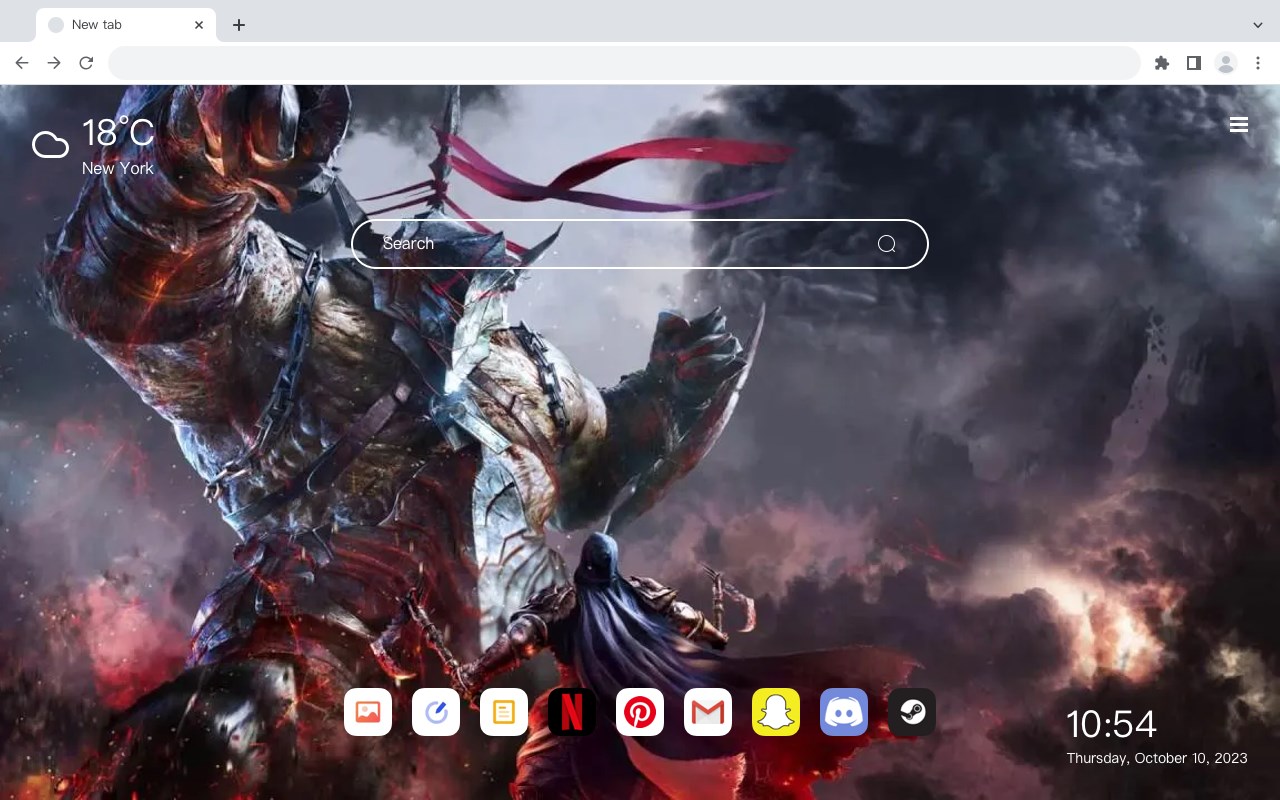1280x800 pixels.
Task: Close the New tab tab
Action: point(199,25)
